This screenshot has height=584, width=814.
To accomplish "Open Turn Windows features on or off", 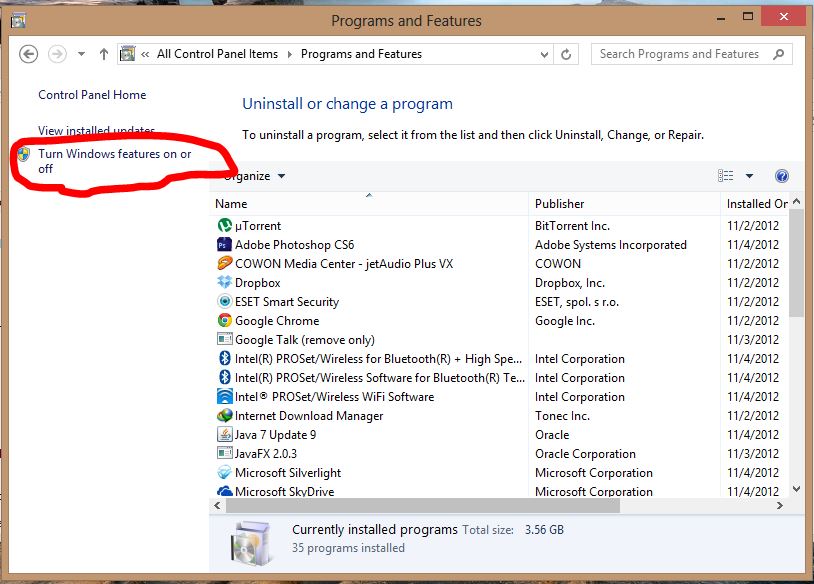I will click(x=115, y=161).
